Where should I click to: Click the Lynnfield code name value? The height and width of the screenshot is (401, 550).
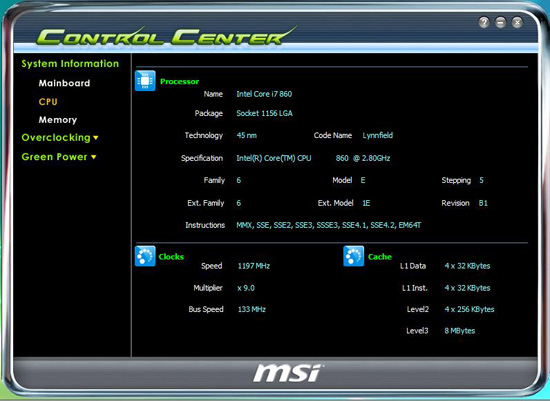[378, 135]
